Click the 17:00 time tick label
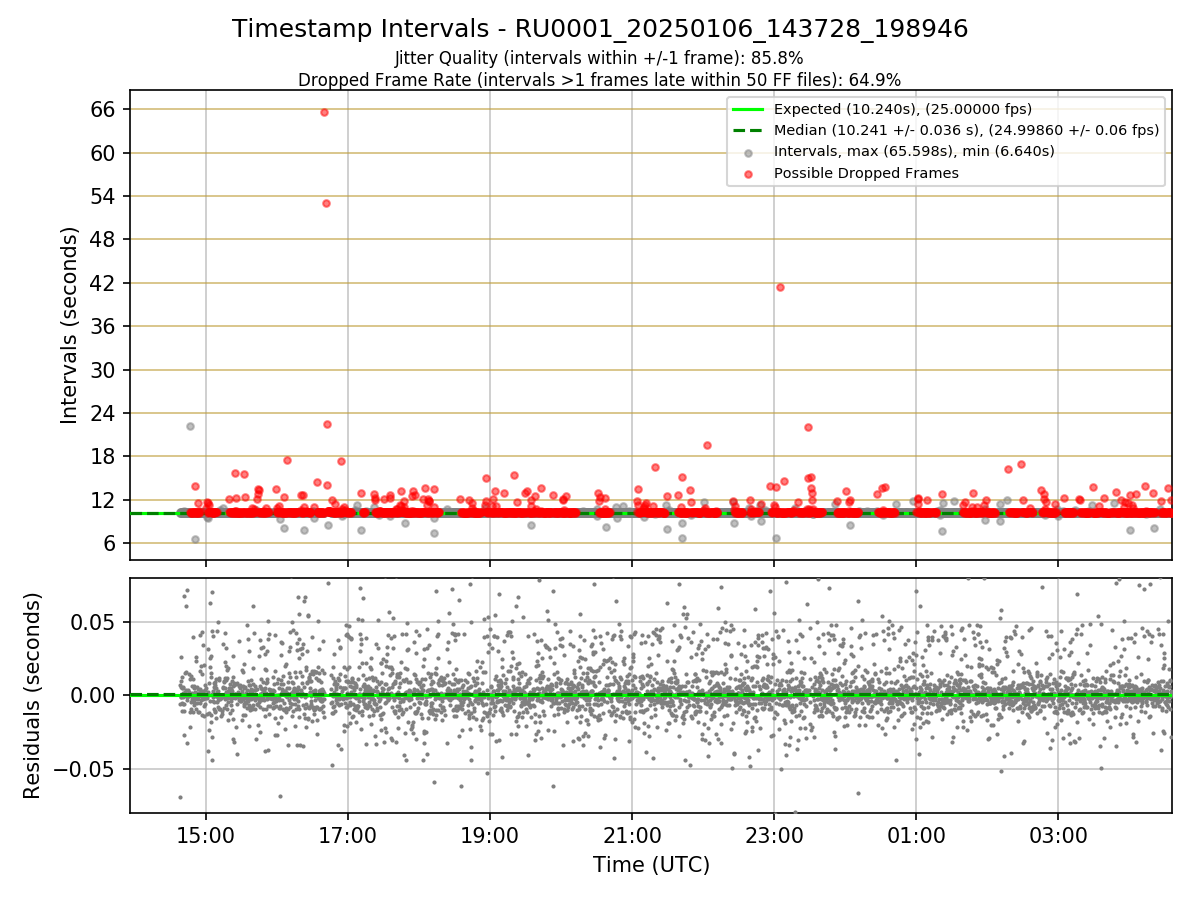The width and height of the screenshot is (1200, 900). pyautogui.click(x=348, y=835)
